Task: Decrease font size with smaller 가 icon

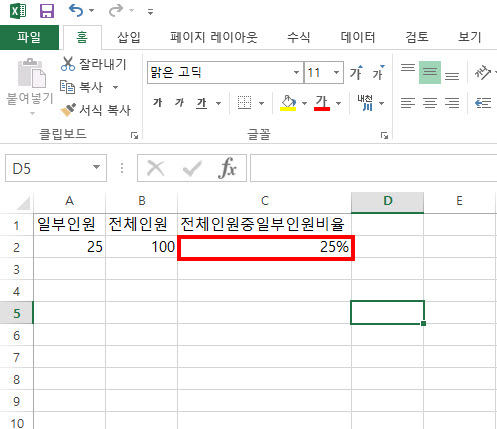Action: coord(378,72)
